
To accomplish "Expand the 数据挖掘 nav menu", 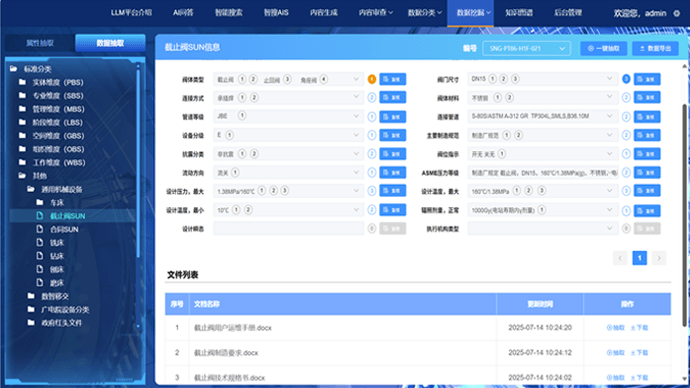I will click(x=470, y=13).
